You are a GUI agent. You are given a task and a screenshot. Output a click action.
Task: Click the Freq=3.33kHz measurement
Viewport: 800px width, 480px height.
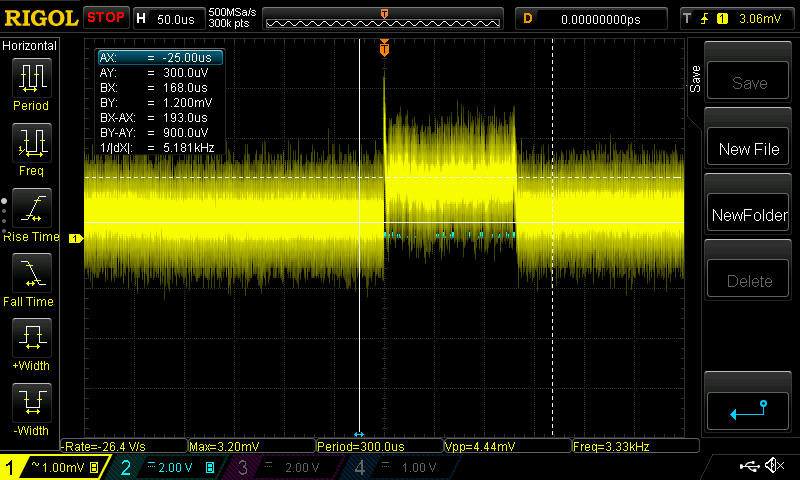pyautogui.click(x=636, y=446)
